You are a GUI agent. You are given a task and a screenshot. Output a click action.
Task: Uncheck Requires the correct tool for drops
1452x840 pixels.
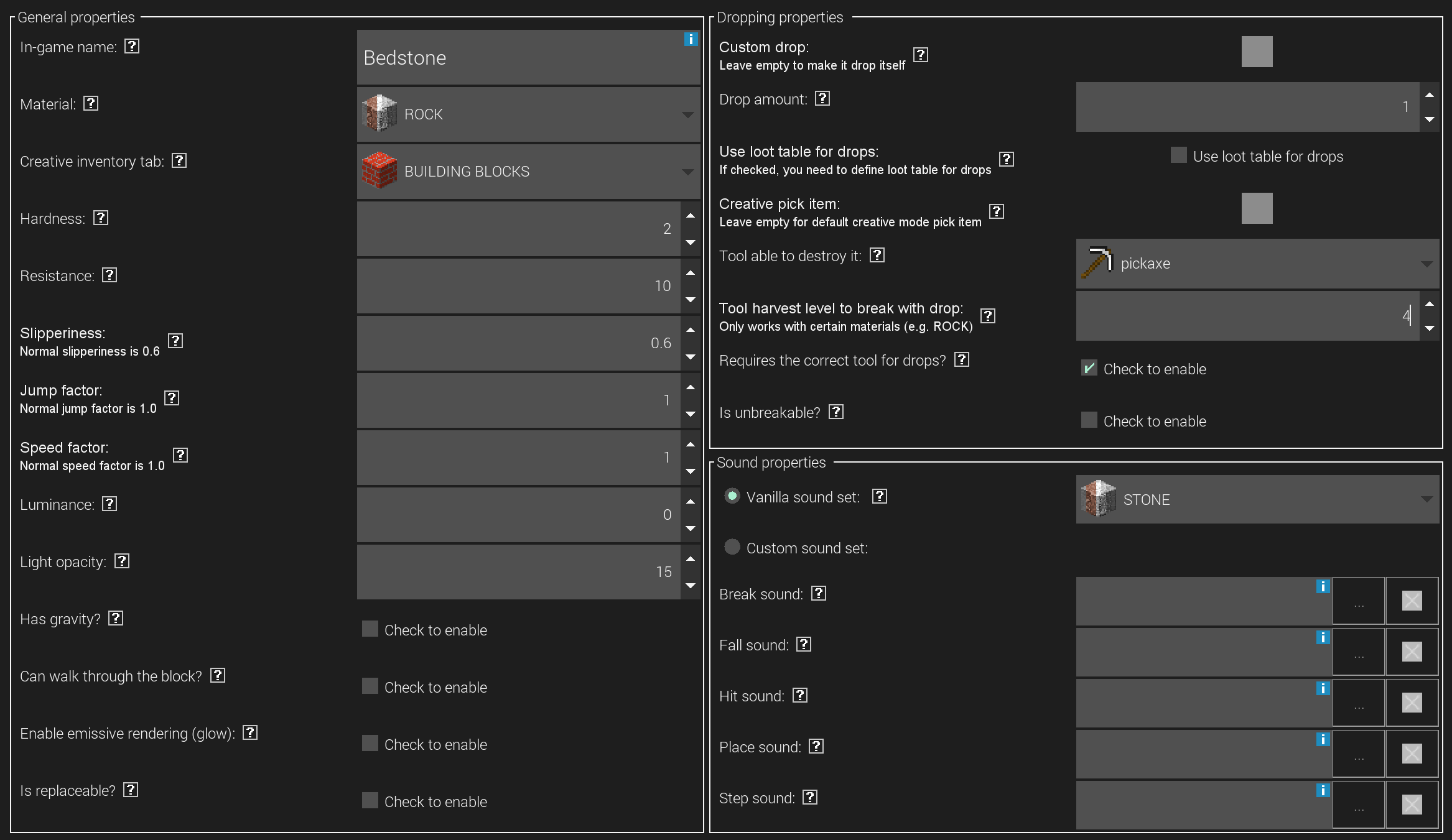pos(1089,367)
